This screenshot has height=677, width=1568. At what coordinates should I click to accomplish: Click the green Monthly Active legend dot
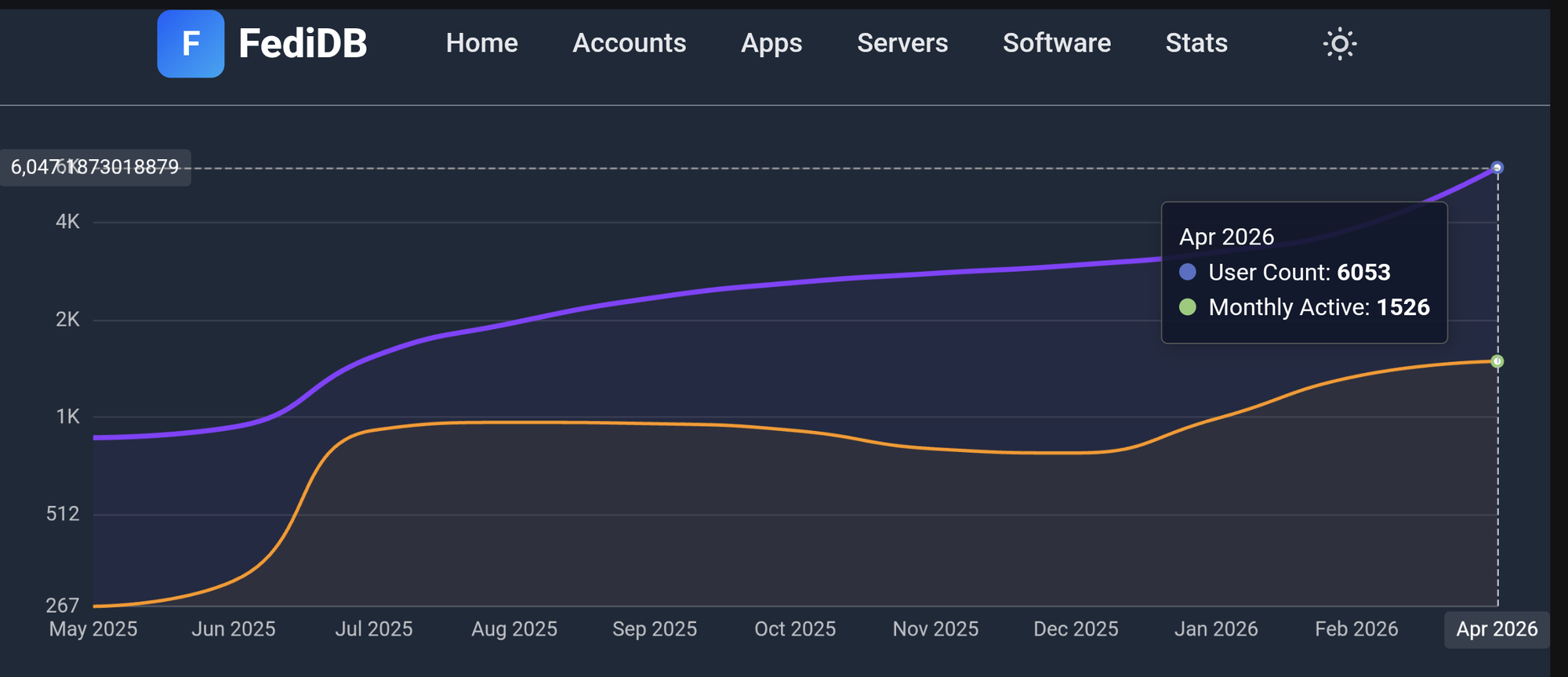(1188, 307)
